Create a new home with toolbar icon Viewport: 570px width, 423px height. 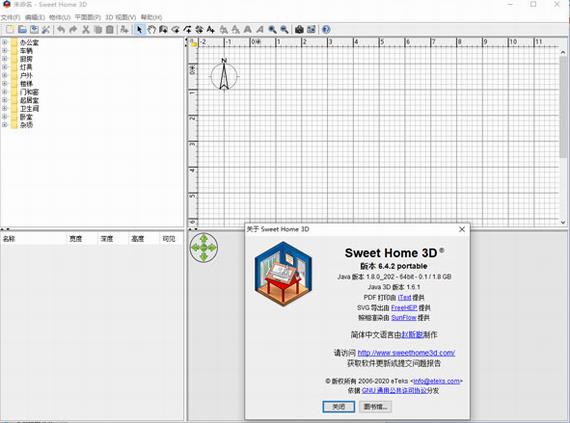pos(10,29)
